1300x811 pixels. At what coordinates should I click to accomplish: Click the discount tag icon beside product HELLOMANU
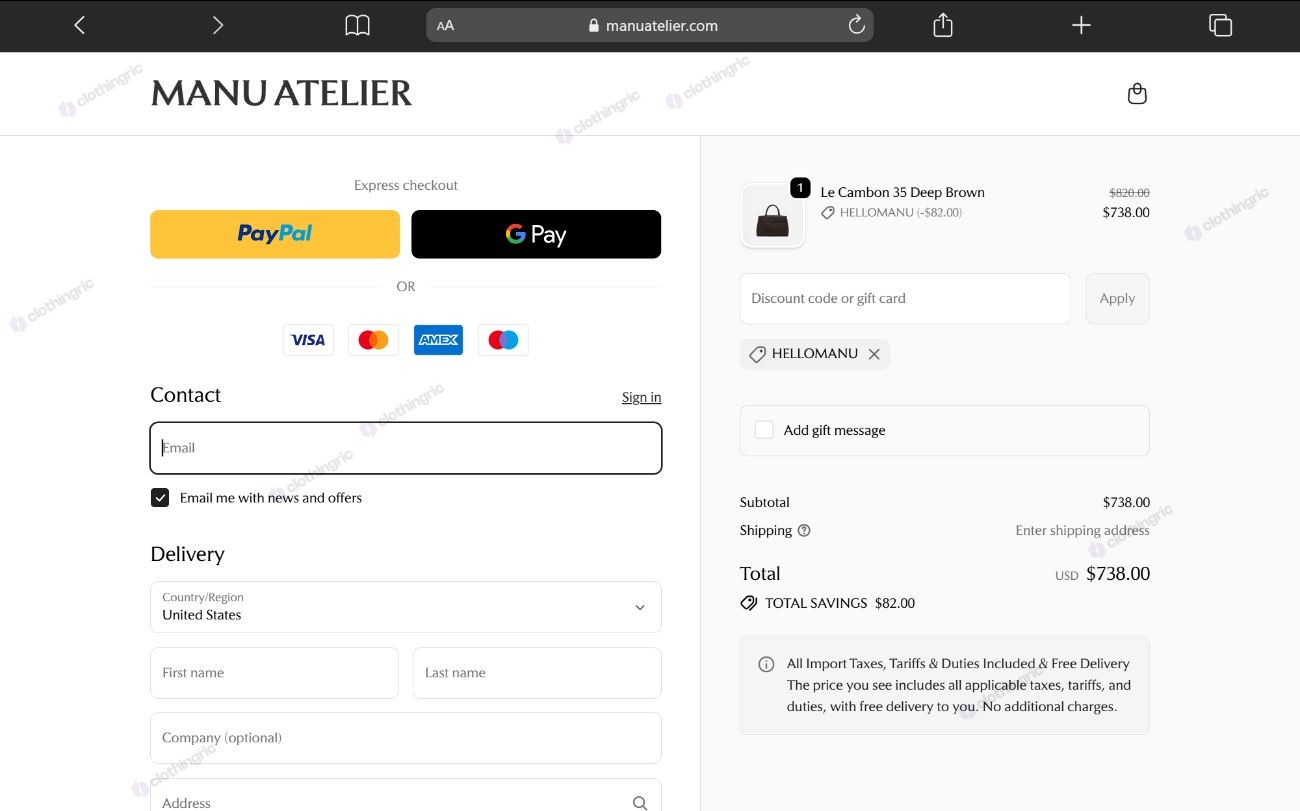click(x=828, y=213)
